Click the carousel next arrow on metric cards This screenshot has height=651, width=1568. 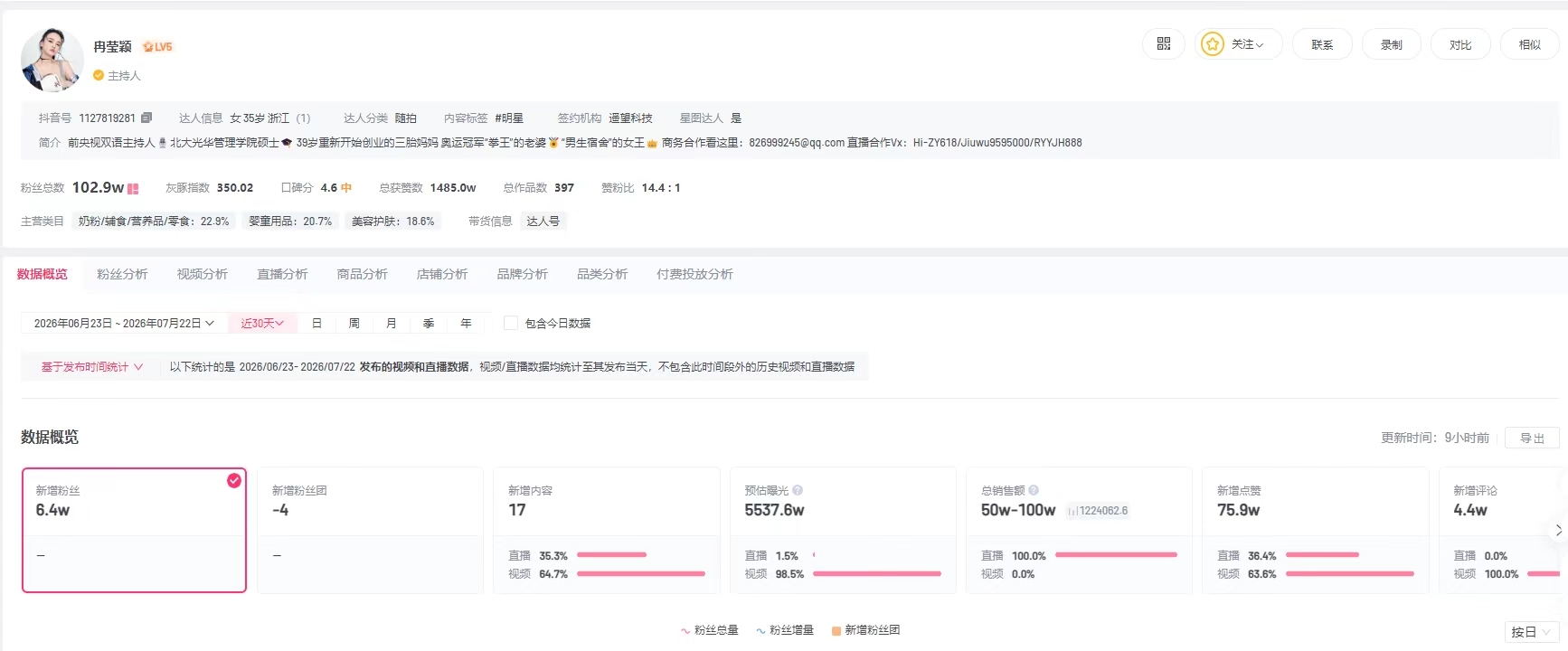tap(1558, 531)
